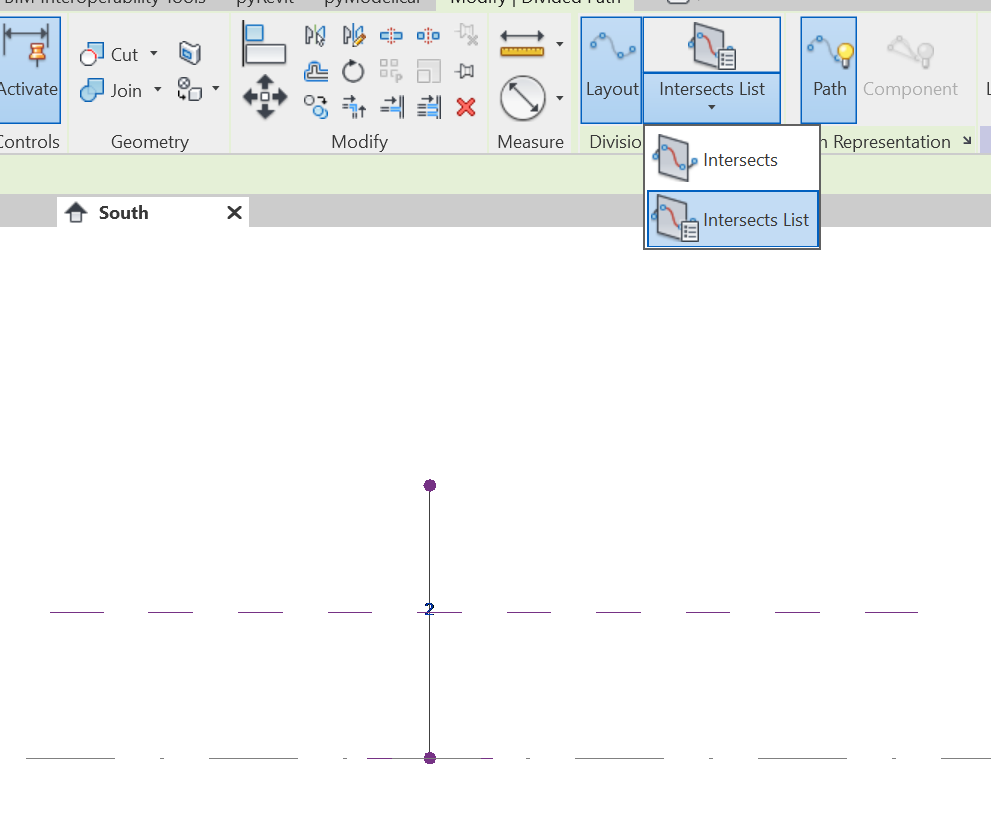Click the Unpin tool icon
The height and width of the screenshot is (833, 991).
[x=466, y=34]
